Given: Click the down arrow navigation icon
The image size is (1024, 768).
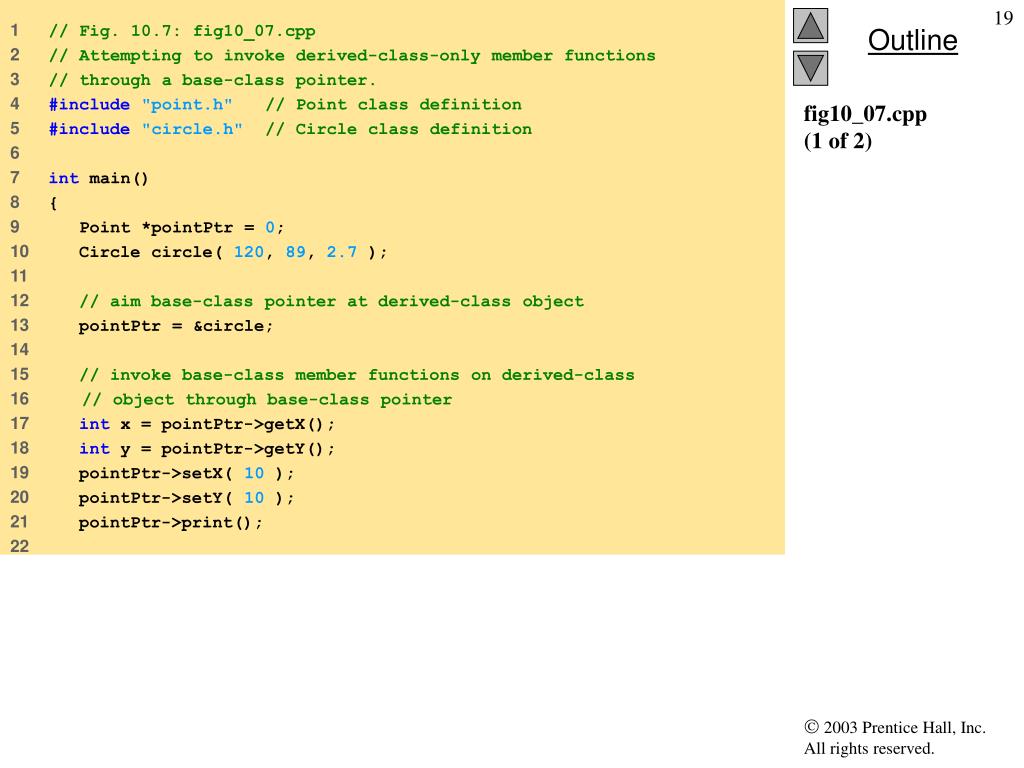Looking at the screenshot, I should [x=810, y=68].
